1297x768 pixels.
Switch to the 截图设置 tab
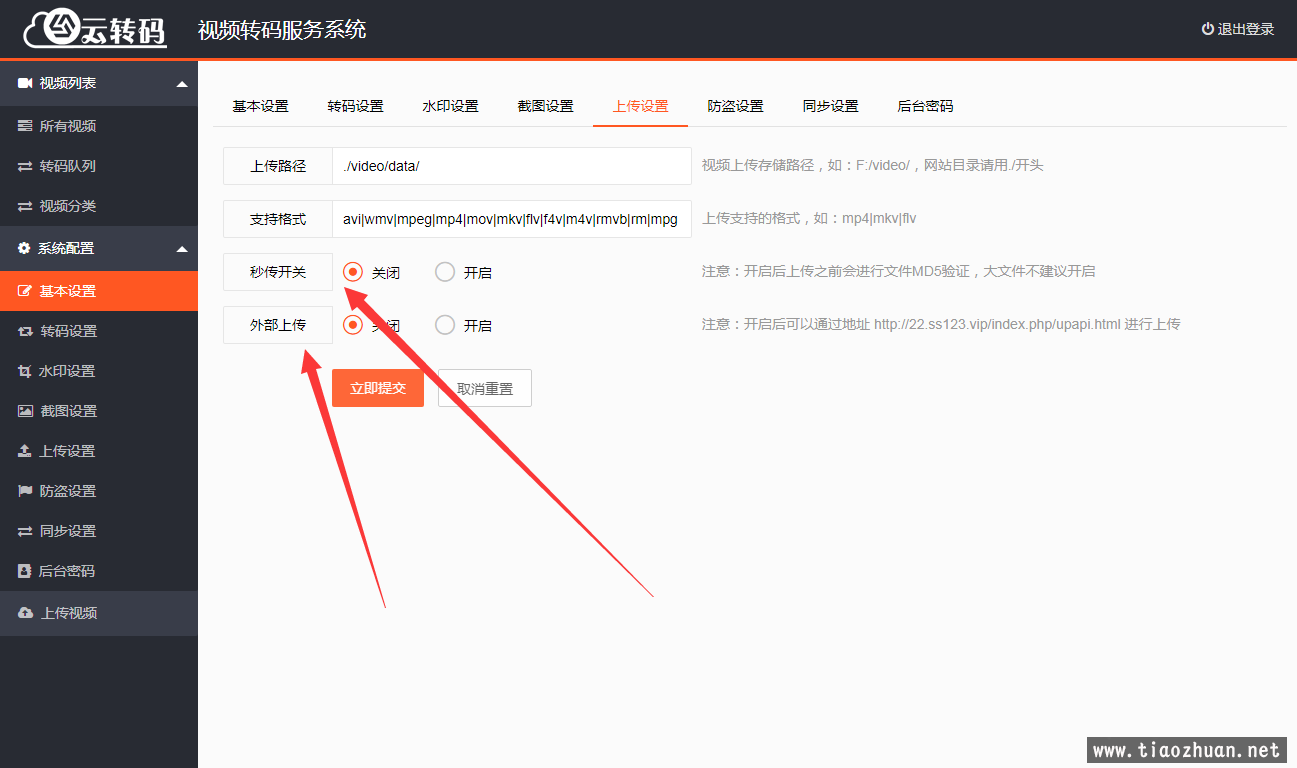tap(545, 106)
